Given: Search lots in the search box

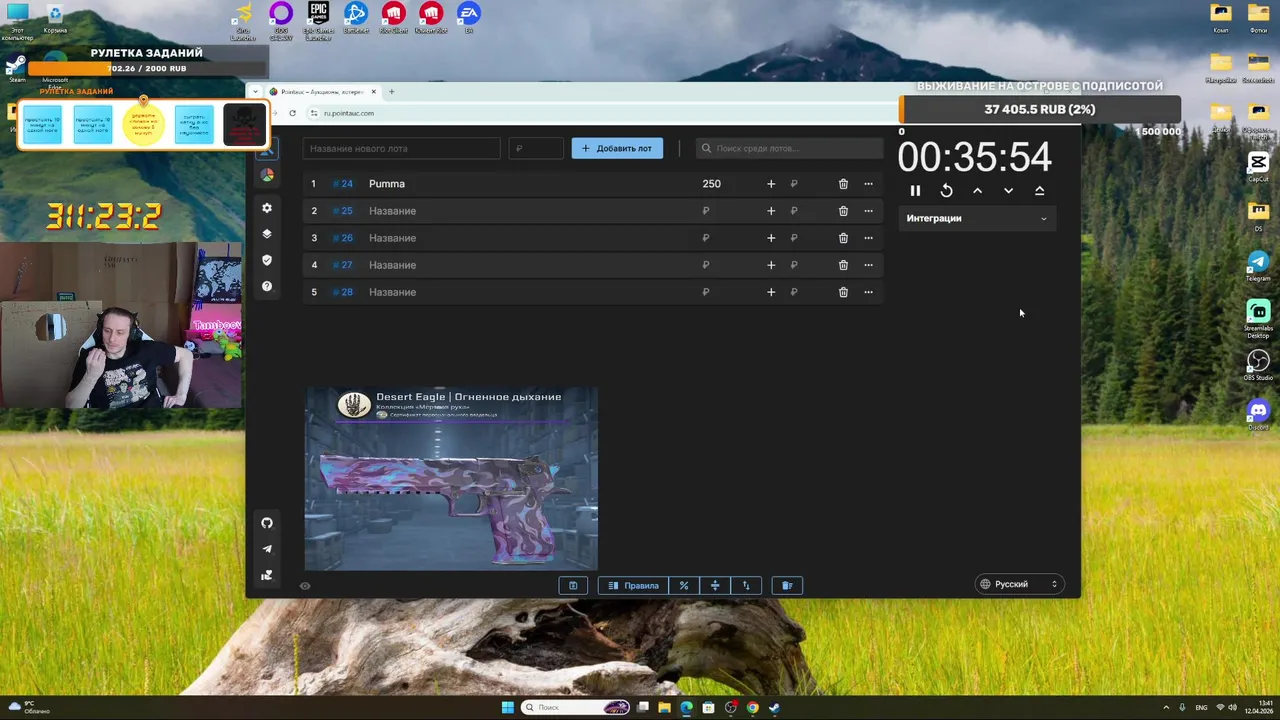Looking at the screenshot, I should pyautogui.click(x=789, y=148).
